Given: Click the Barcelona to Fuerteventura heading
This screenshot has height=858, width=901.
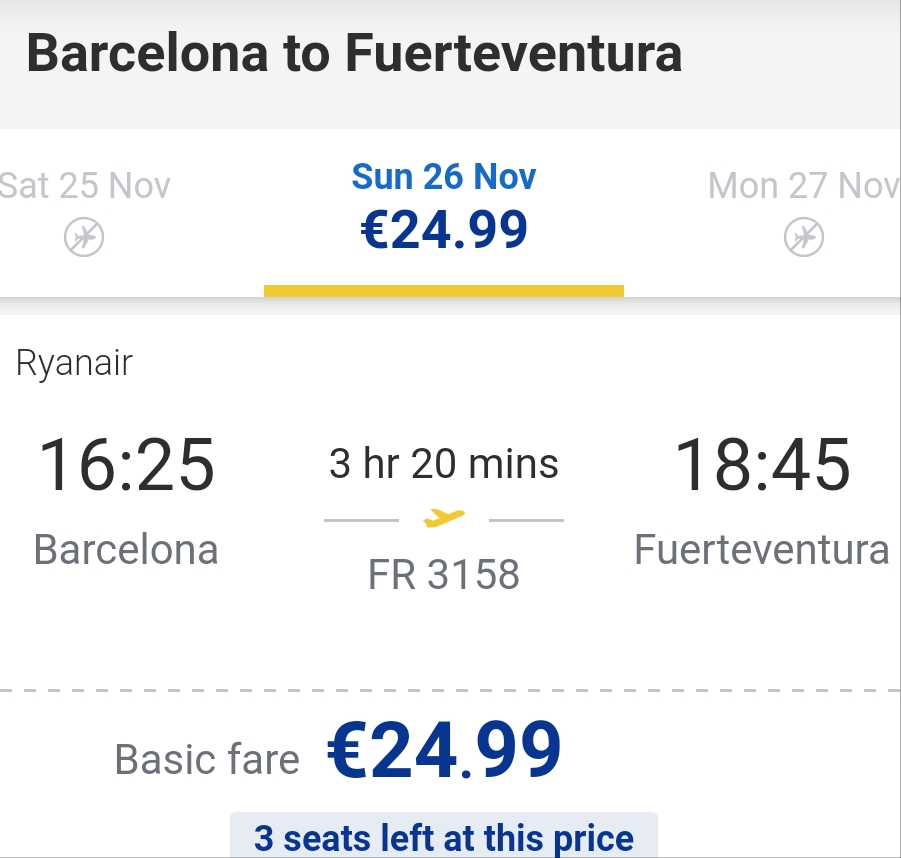Looking at the screenshot, I should (x=354, y=53).
